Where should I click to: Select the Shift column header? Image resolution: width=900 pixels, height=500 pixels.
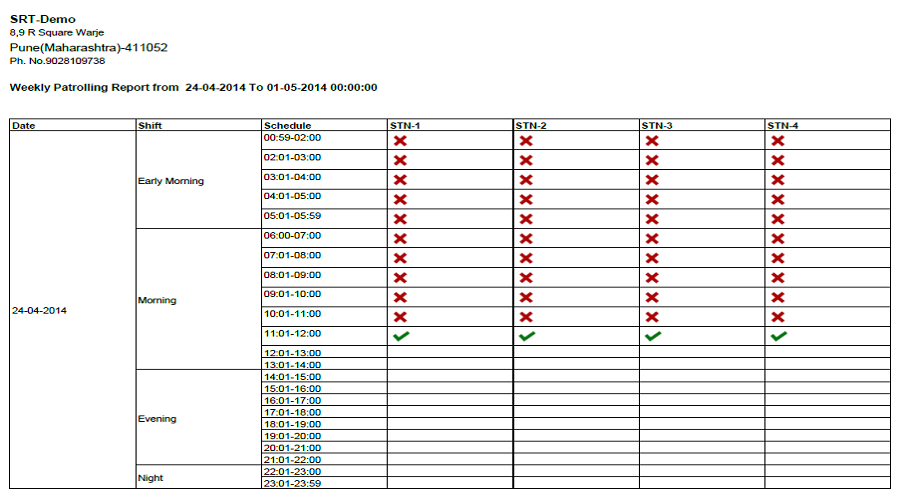[150, 126]
